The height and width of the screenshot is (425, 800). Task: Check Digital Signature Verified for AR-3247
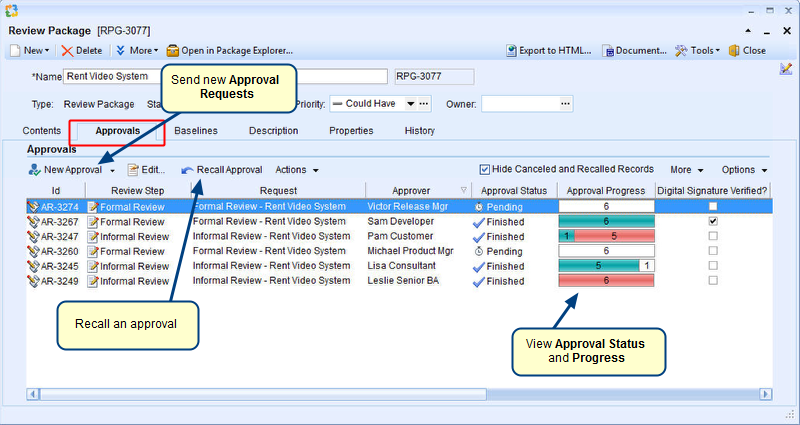[712, 236]
